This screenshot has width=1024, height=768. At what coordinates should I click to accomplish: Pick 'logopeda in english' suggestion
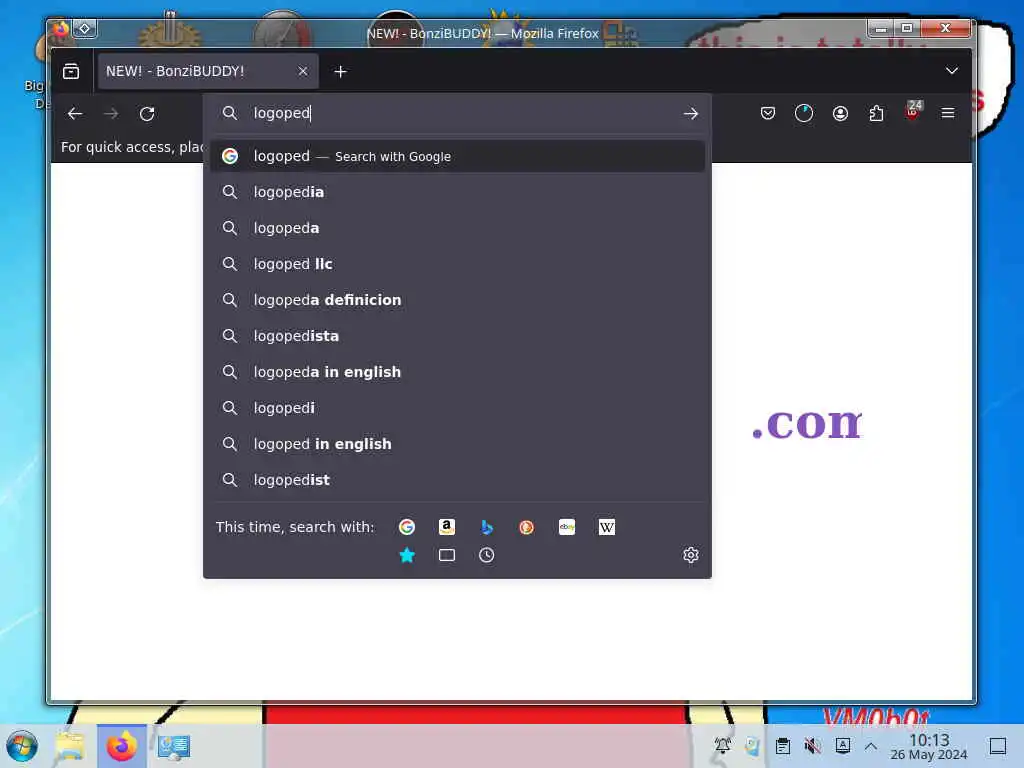pyautogui.click(x=457, y=372)
